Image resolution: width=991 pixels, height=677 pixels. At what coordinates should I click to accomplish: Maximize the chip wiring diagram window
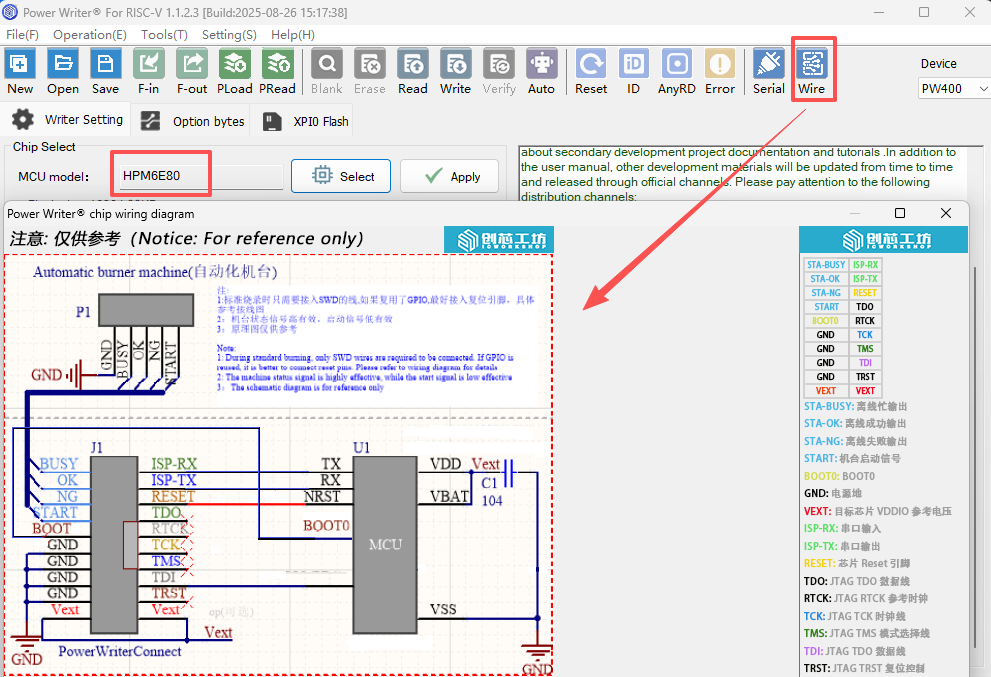pyautogui.click(x=900, y=213)
